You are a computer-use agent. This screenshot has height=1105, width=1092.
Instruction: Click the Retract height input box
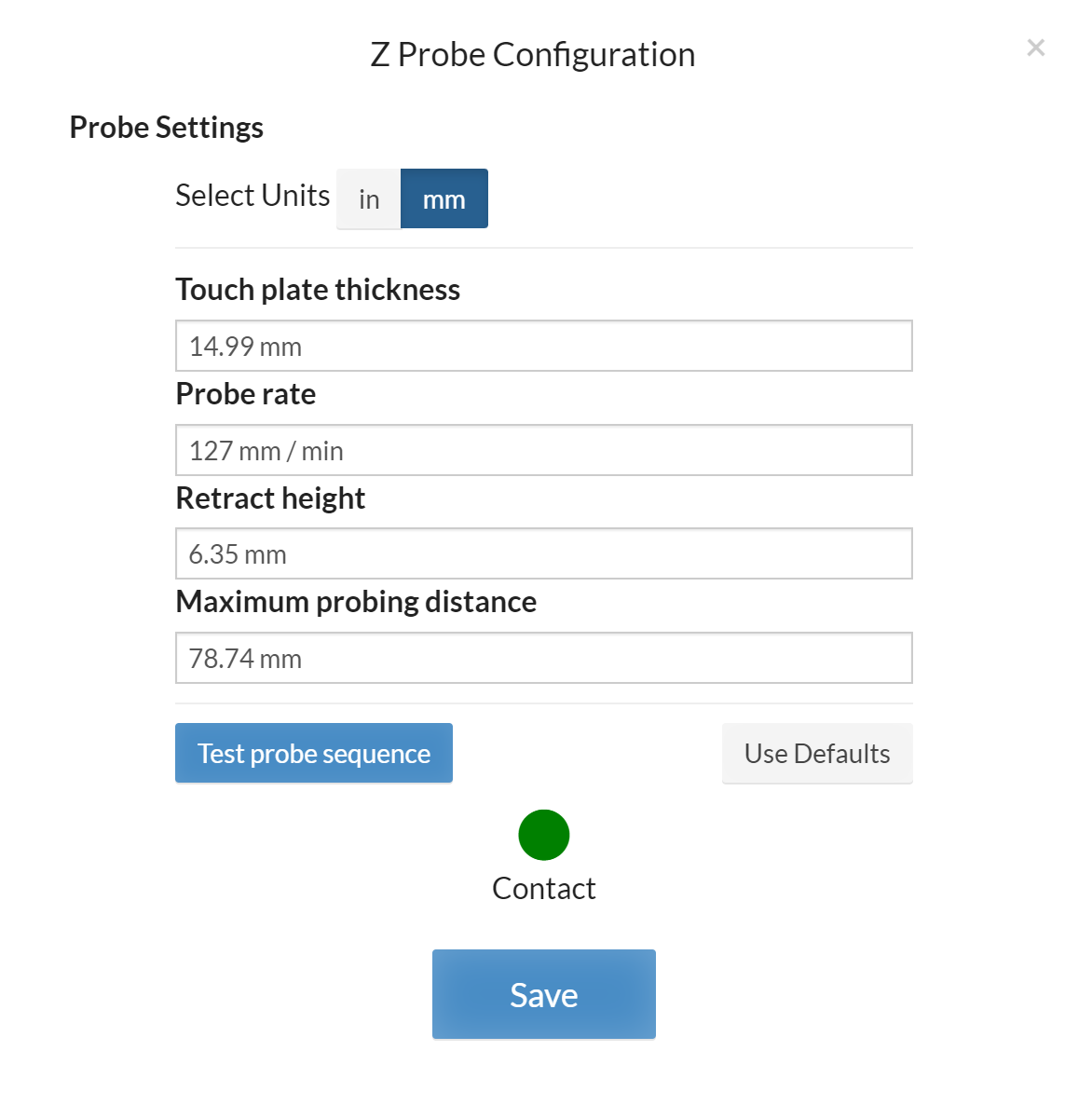[x=543, y=554]
